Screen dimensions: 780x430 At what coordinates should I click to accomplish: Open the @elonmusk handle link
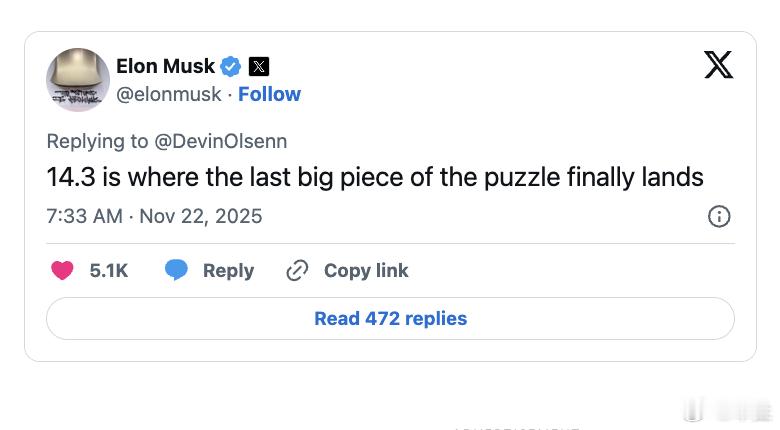coord(168,94)
